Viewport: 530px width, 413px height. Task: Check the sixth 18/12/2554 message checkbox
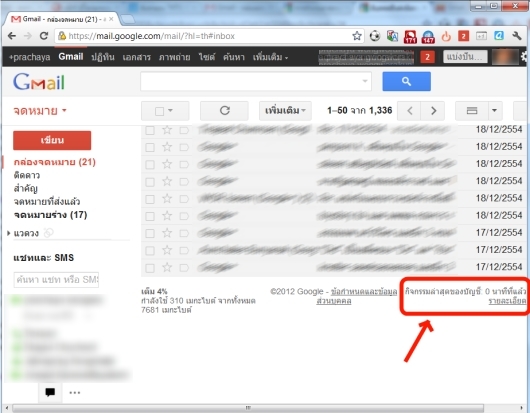(x=150, y=216)
